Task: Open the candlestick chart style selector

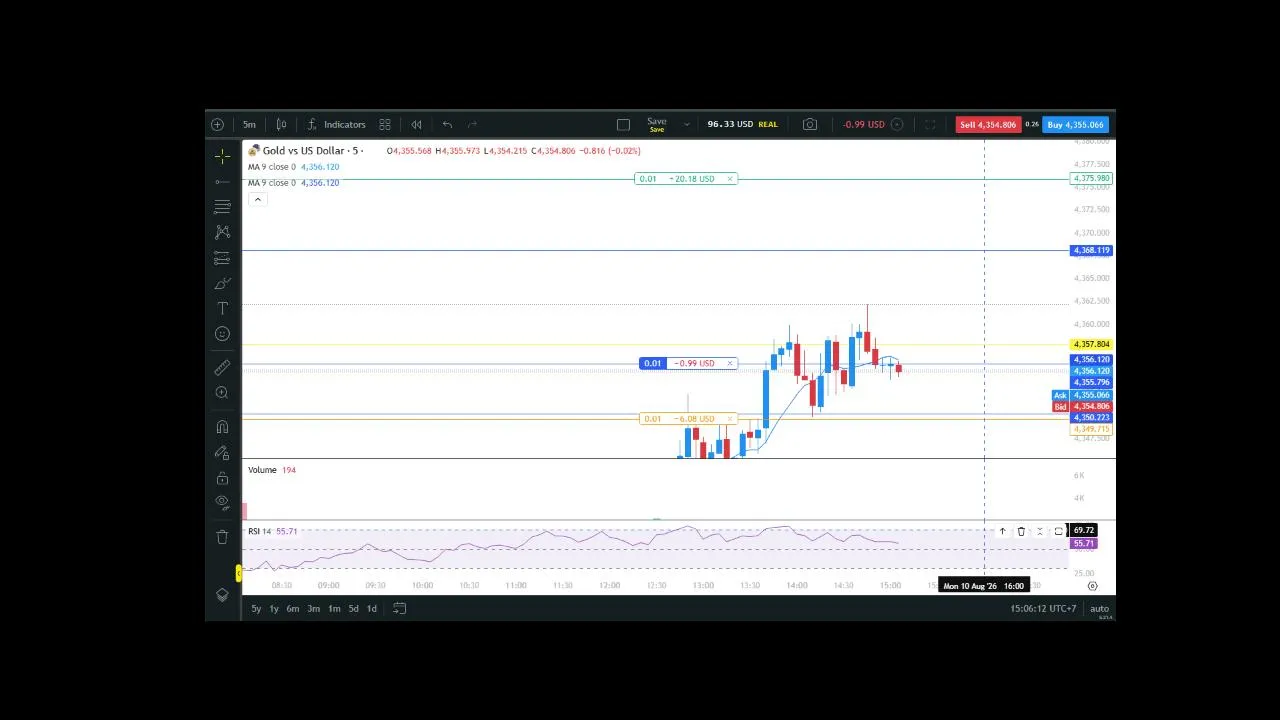Action: click(281, 125)
